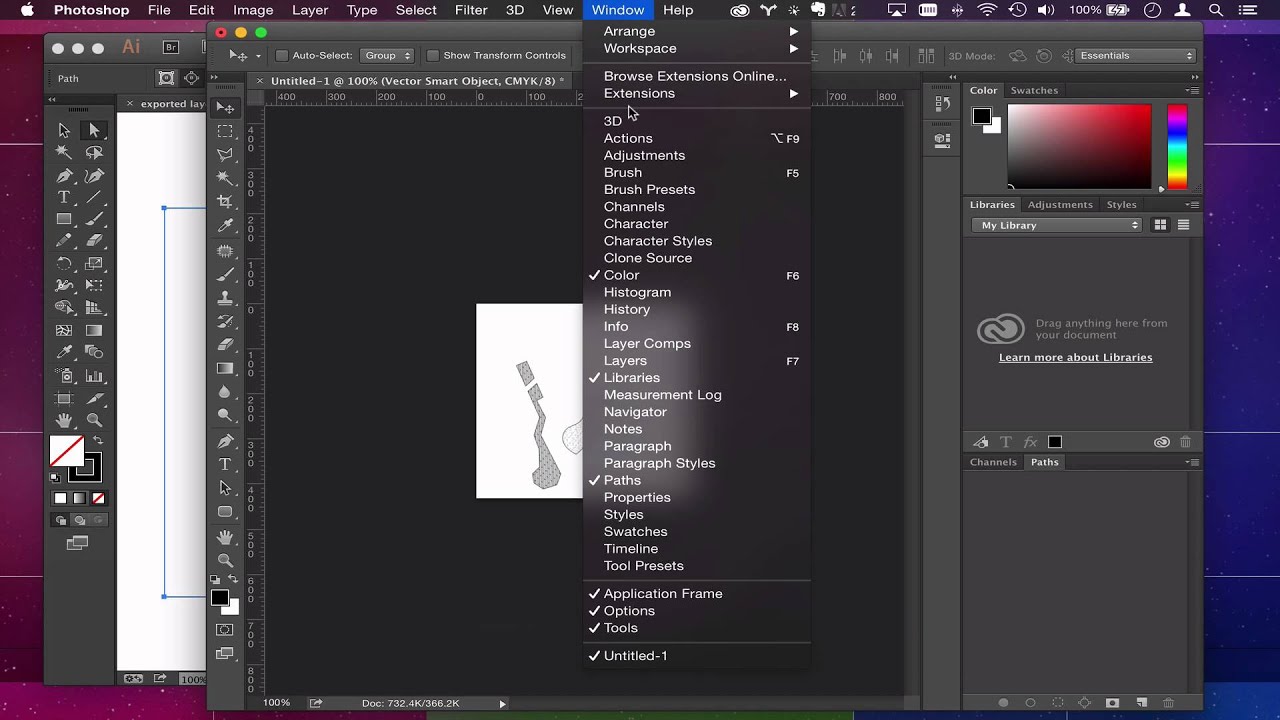1280x720 pixels.
Task: Toggle Quick Mask mode in Photoshop toolbar
Action: pyautogui.click(x=226, y=630)
